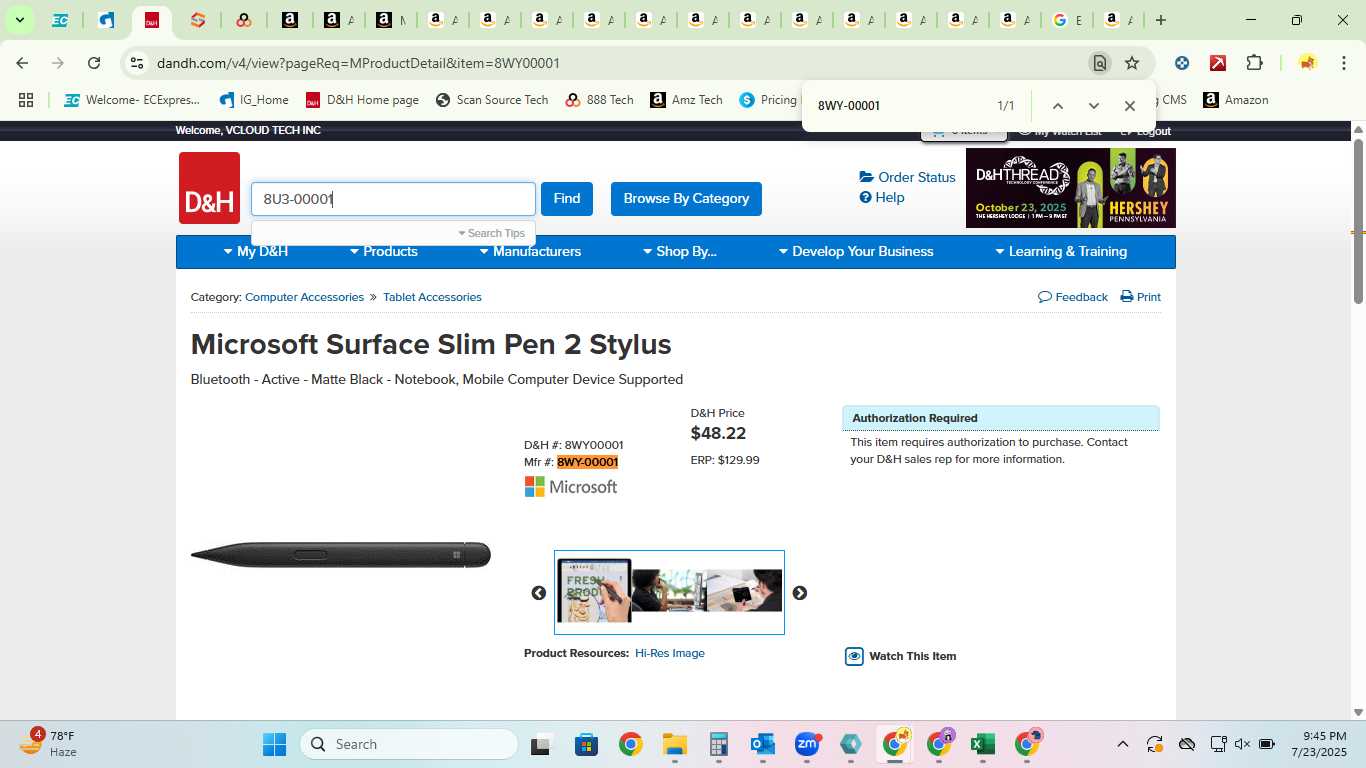Expand Search Tips dropdown
Screen dimensions: 1366x768
coord(491,233)
